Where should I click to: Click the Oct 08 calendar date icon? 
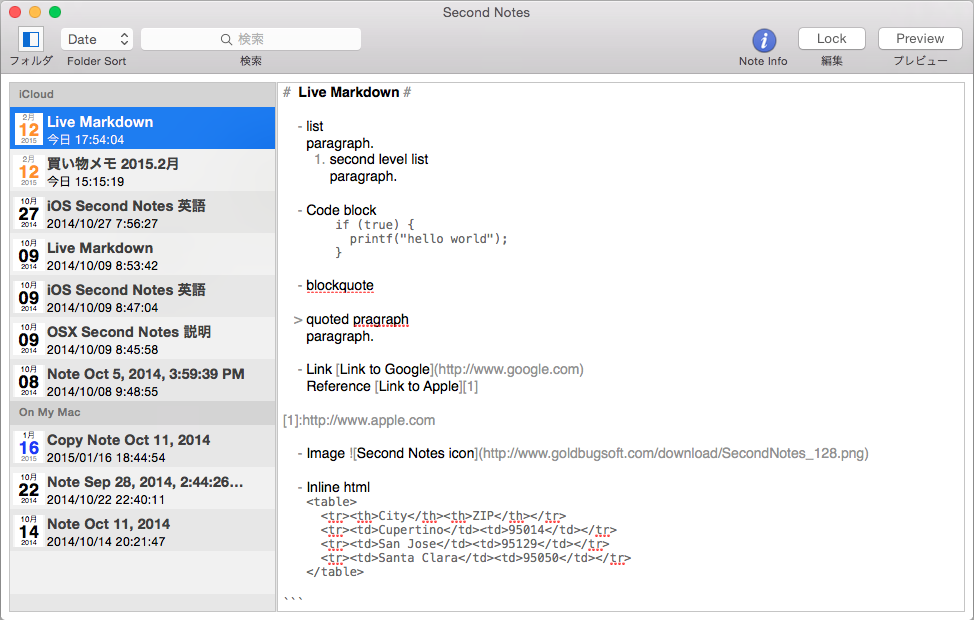[29, 381]
